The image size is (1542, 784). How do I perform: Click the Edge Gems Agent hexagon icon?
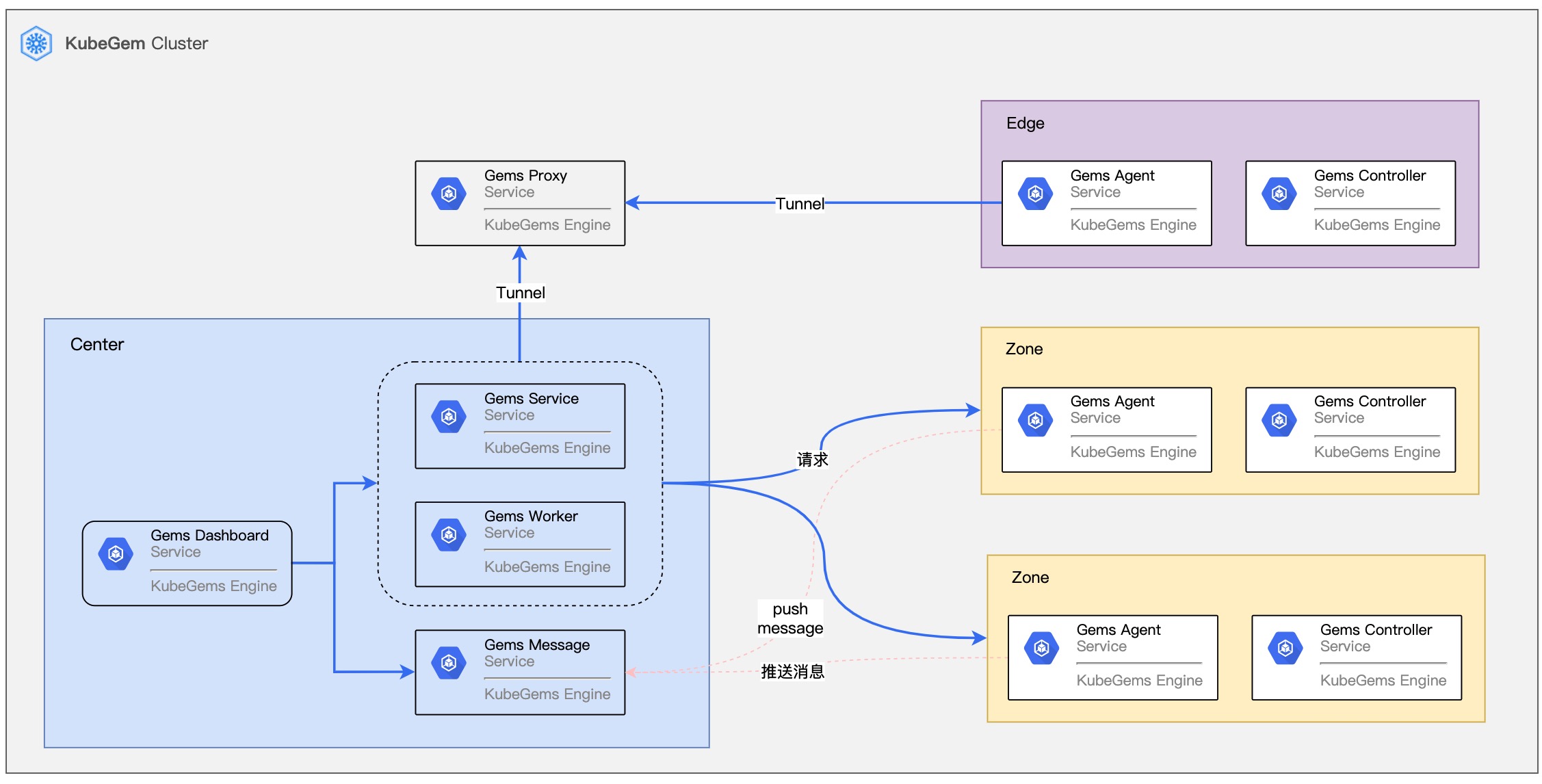[1035, 194]
